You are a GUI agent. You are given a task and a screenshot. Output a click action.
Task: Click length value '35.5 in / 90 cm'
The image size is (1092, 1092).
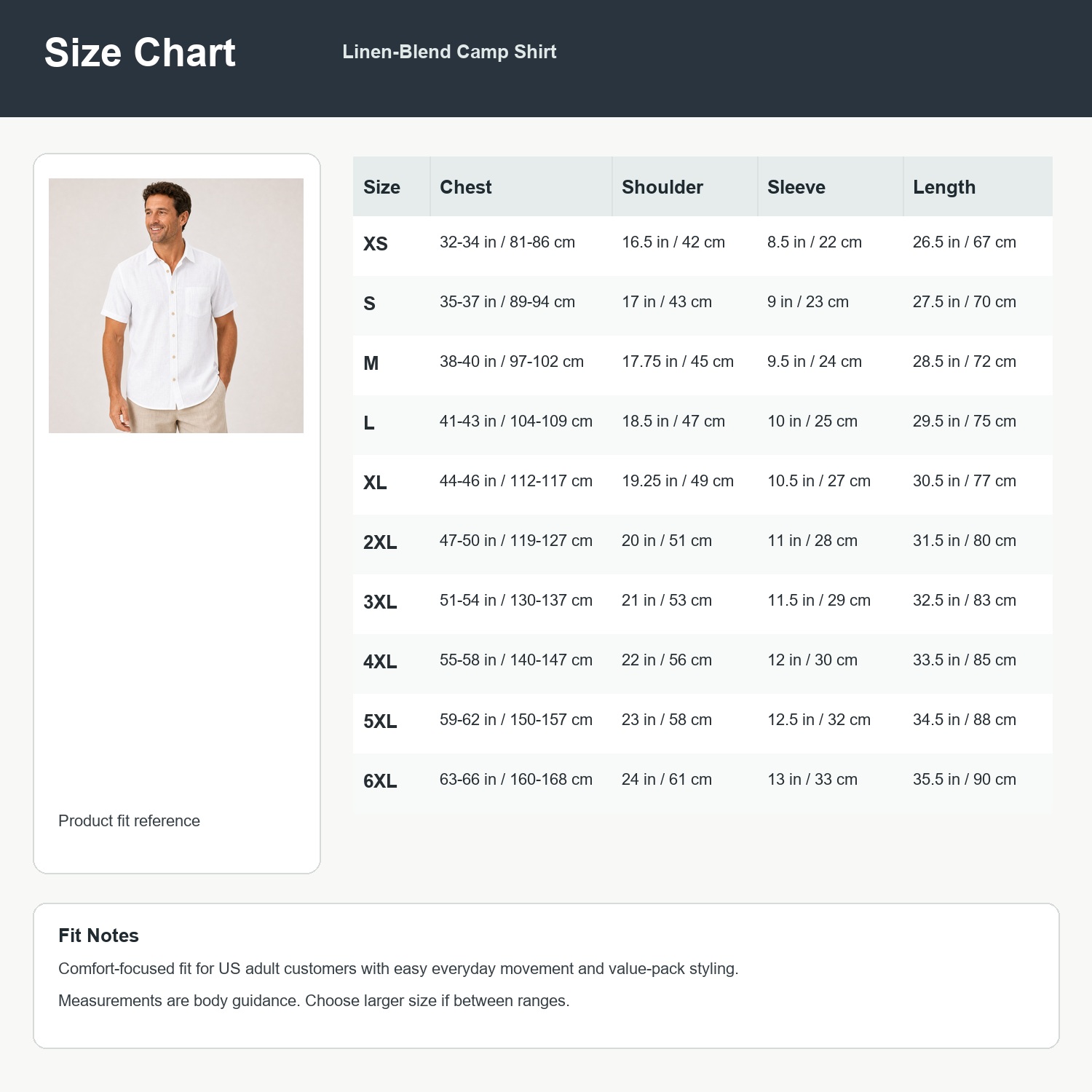point(965,780)
